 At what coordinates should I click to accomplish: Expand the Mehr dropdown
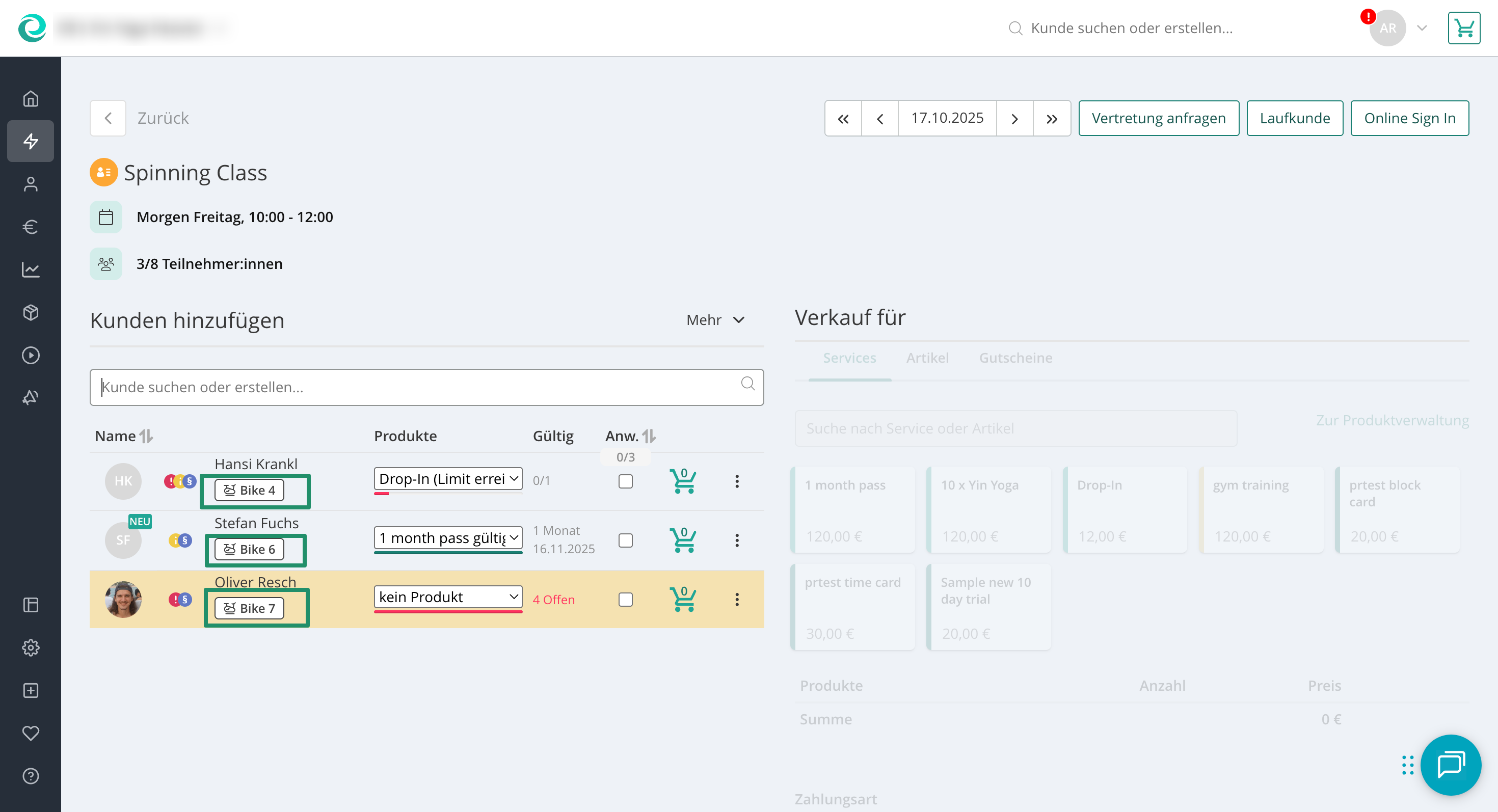coord(715,320)
